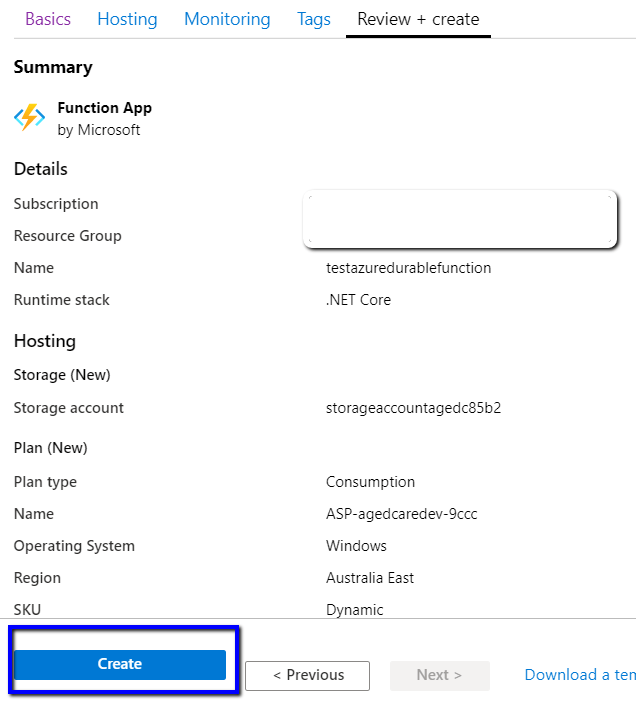Click the Consumption plan type value
636x711 pixels.
tap(370, 482)
